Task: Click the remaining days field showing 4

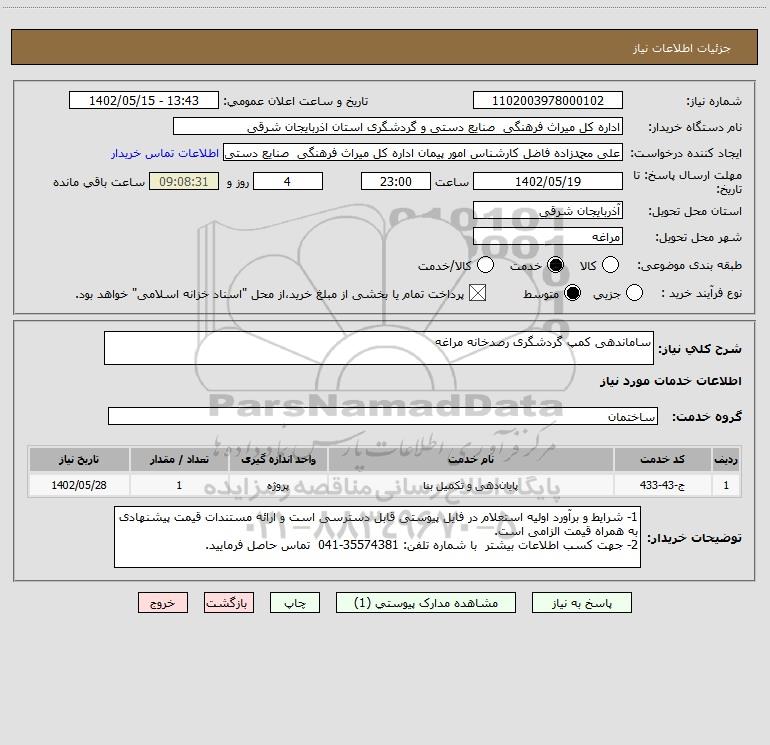Action: [288, 181]
